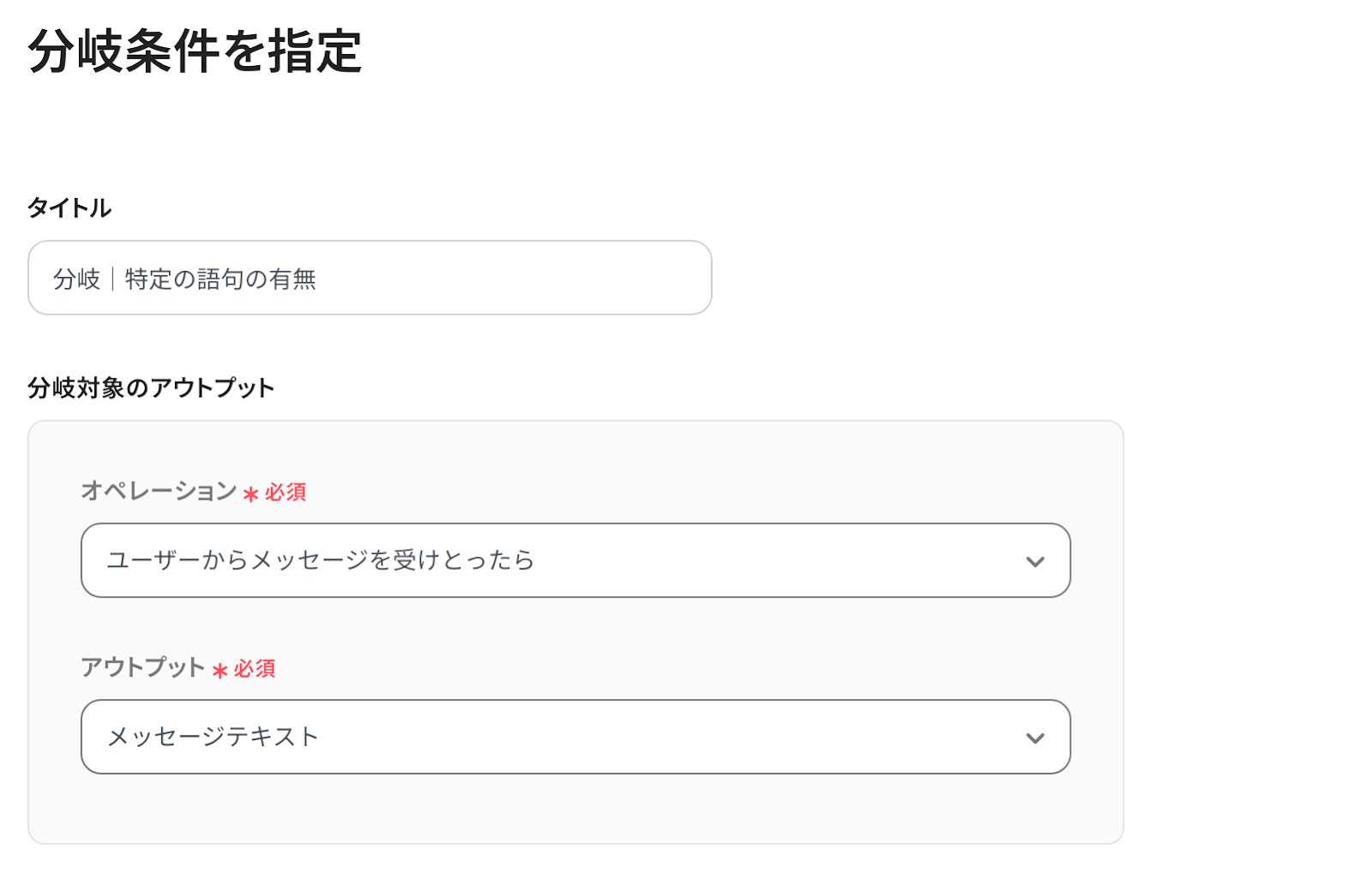Click the アウトプット field label
Image resolution: width=1372 pixels, height=879 pixels.
142,667
